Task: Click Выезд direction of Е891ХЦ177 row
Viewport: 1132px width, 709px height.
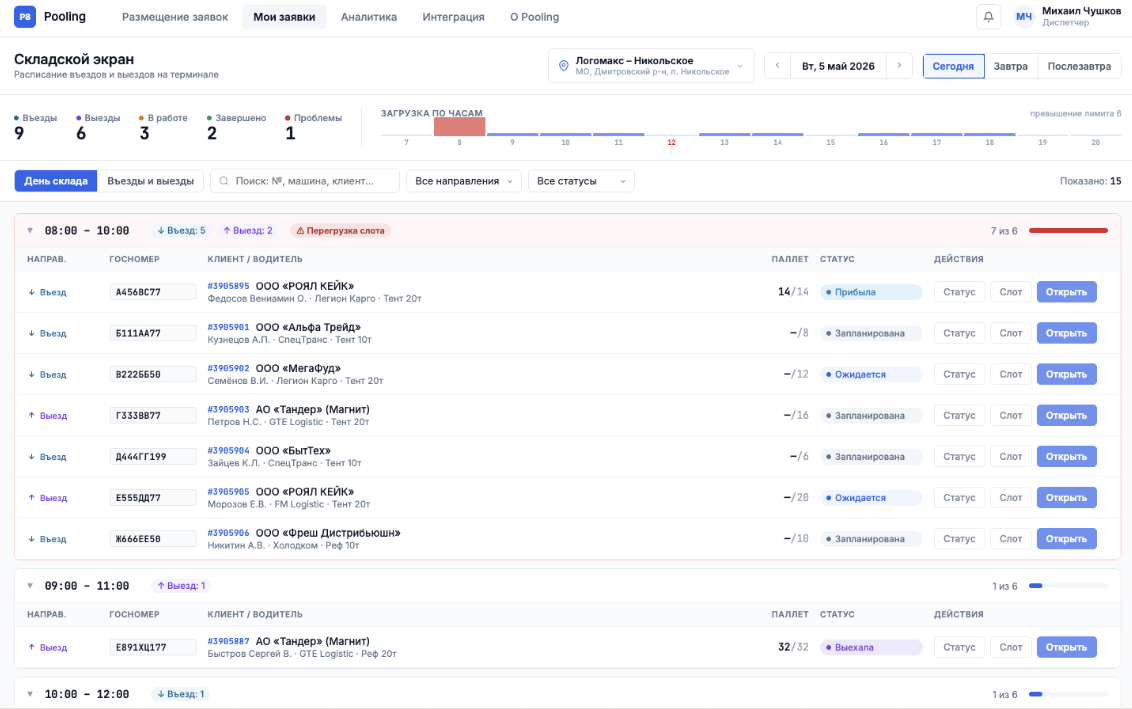Action: (47, 648)
